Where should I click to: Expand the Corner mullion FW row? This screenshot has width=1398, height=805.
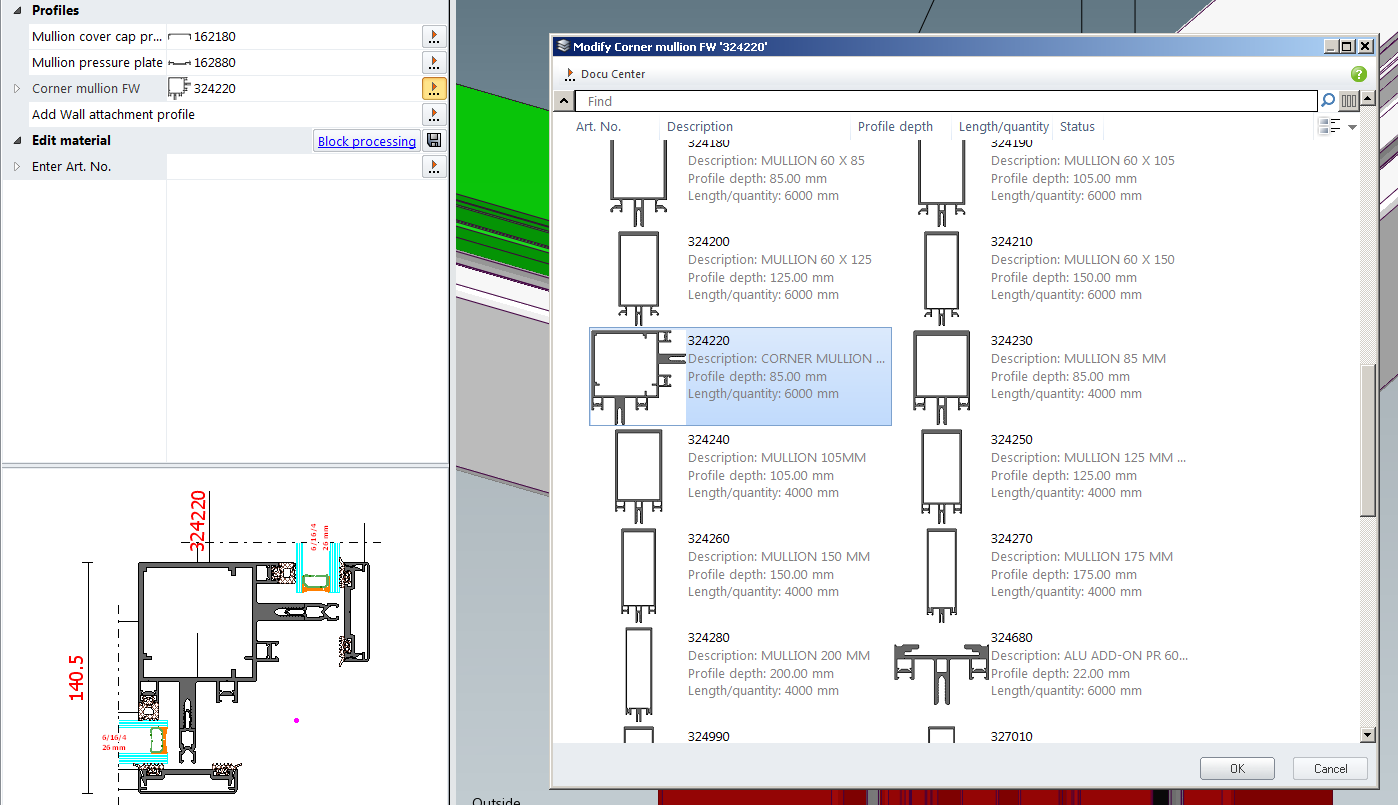[x=17, y=89]
